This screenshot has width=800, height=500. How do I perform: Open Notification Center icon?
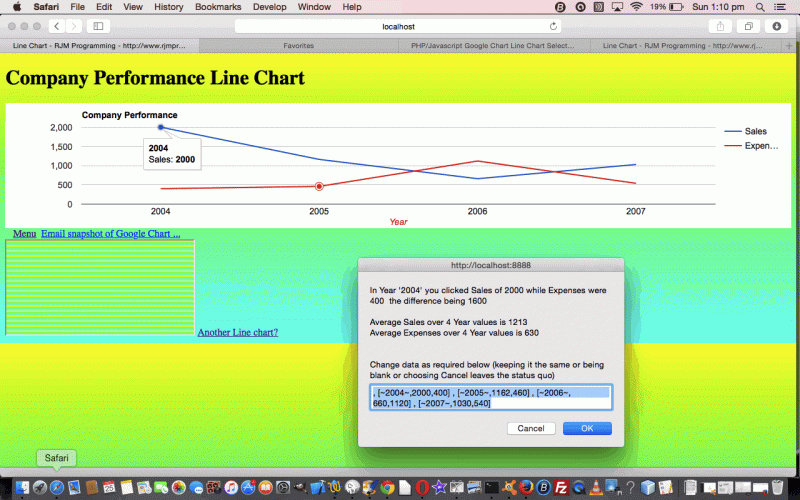coord(780,7)
